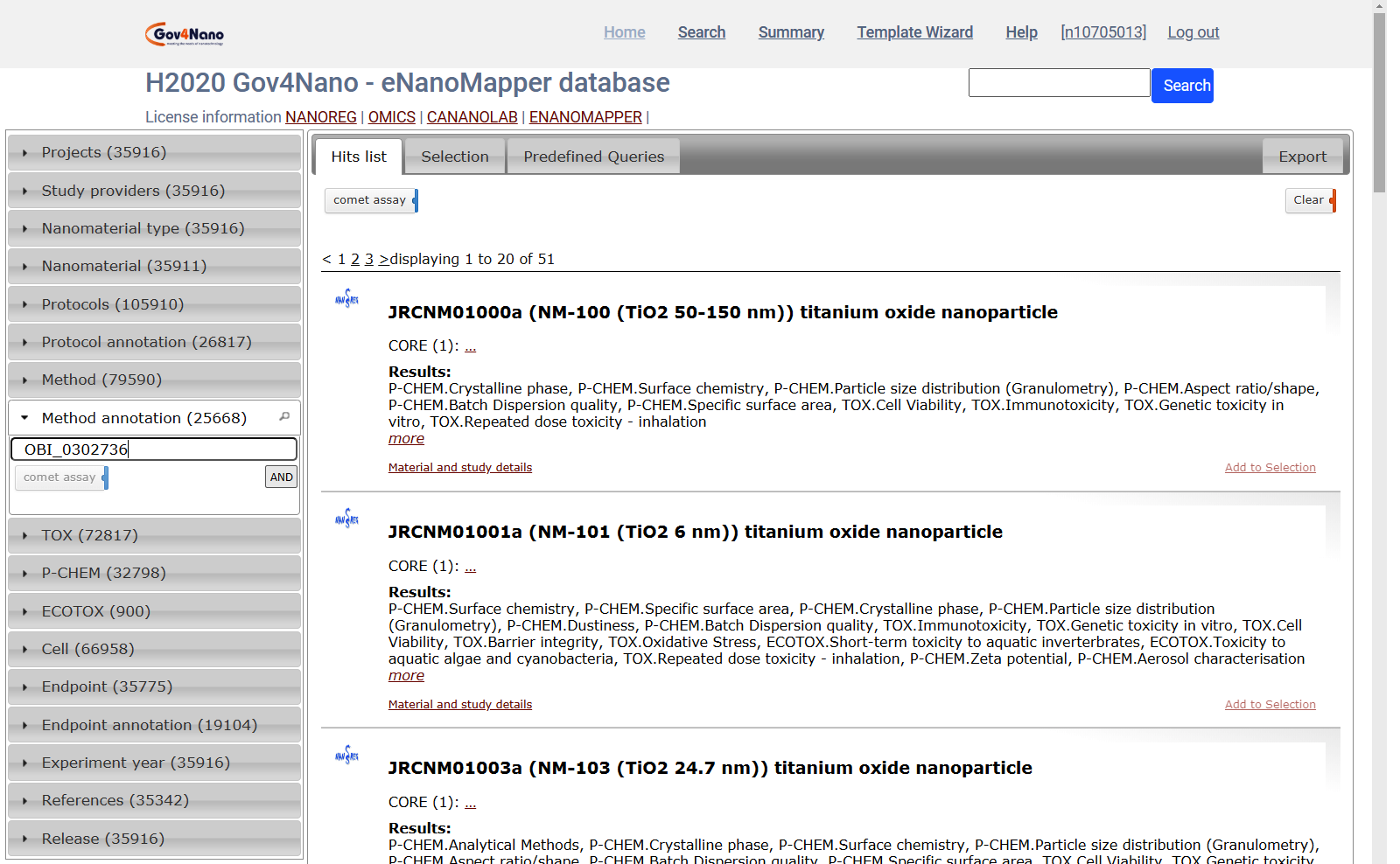Image resolution: width=1400 pixels, height=864 pixels.
Task: Open the Export tab
Action: point(1302,157)
